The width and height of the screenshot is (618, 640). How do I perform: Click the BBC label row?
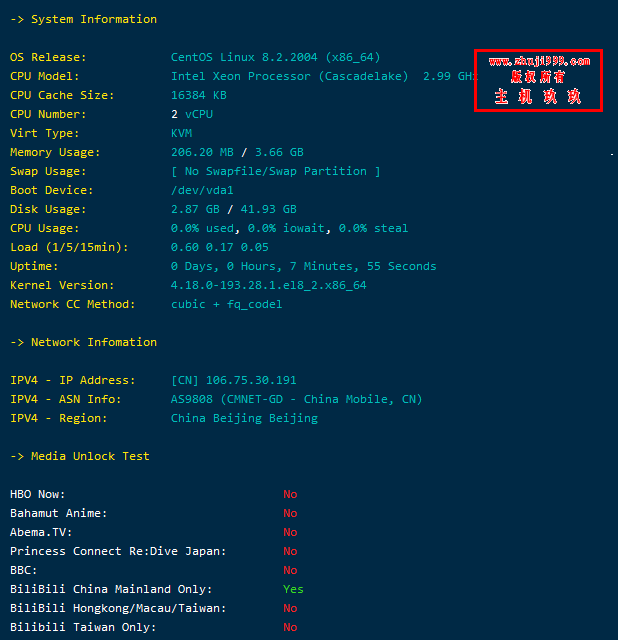click(x=24, y=570)
